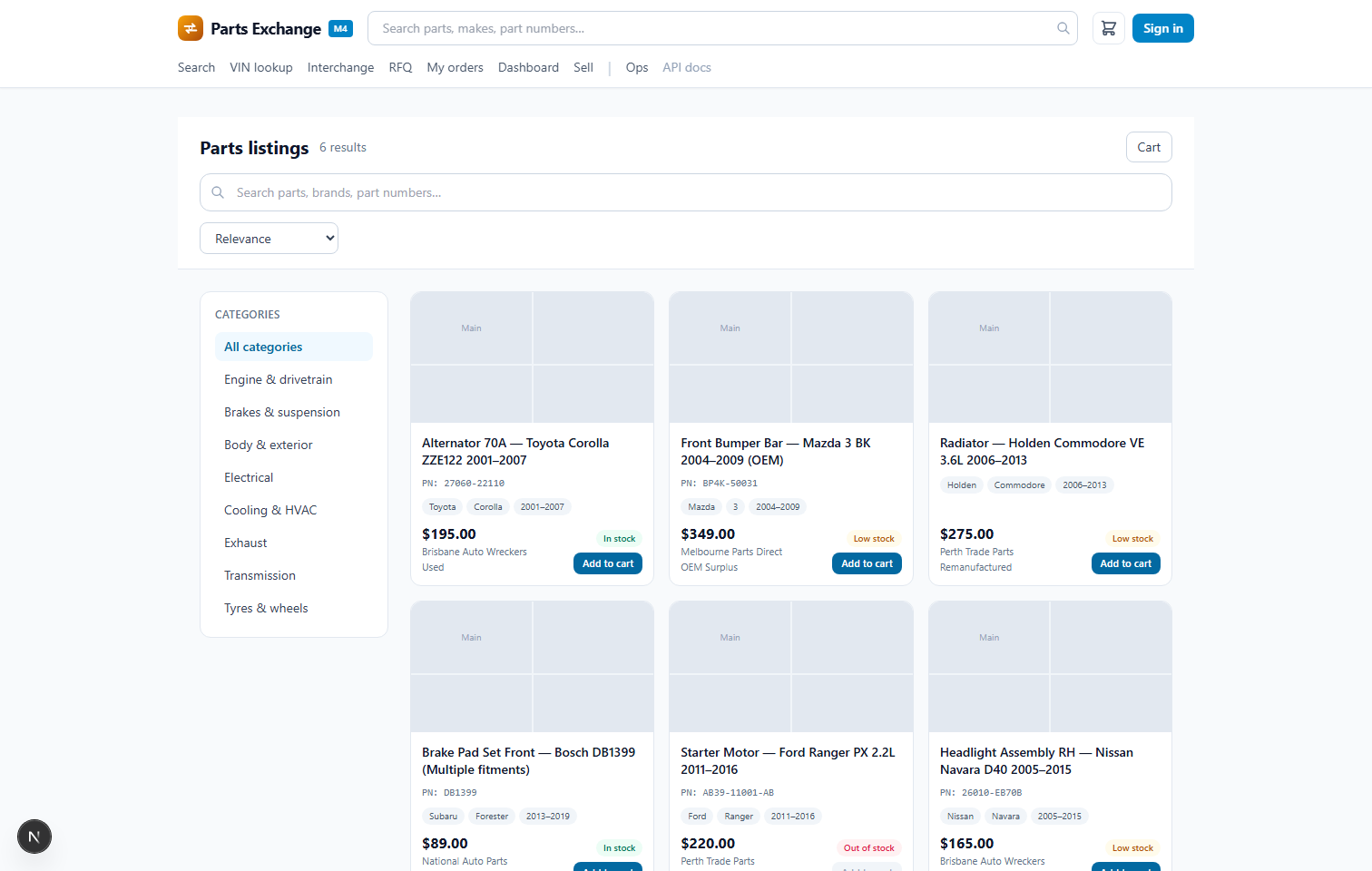Click the Parts Exchange orange logo icon
The height and width of the screenshot is (871, 1372).
click(x=191, y=28)
